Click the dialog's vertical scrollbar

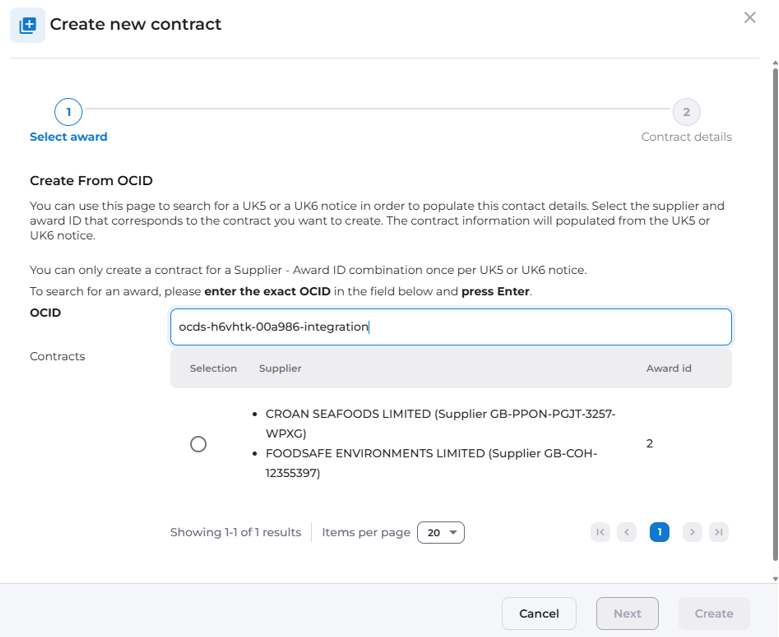click(774, 300)
